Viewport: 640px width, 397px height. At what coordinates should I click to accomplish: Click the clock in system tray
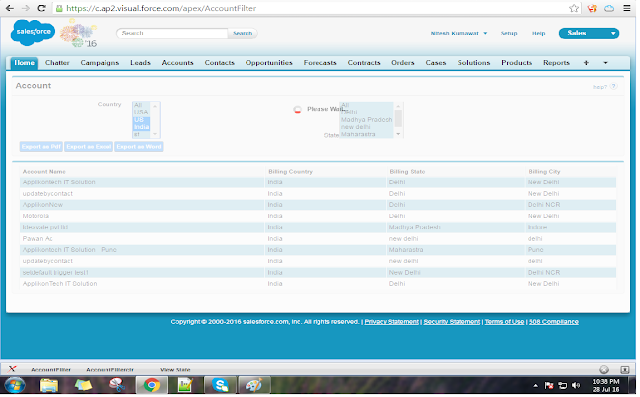pos(606,385)
